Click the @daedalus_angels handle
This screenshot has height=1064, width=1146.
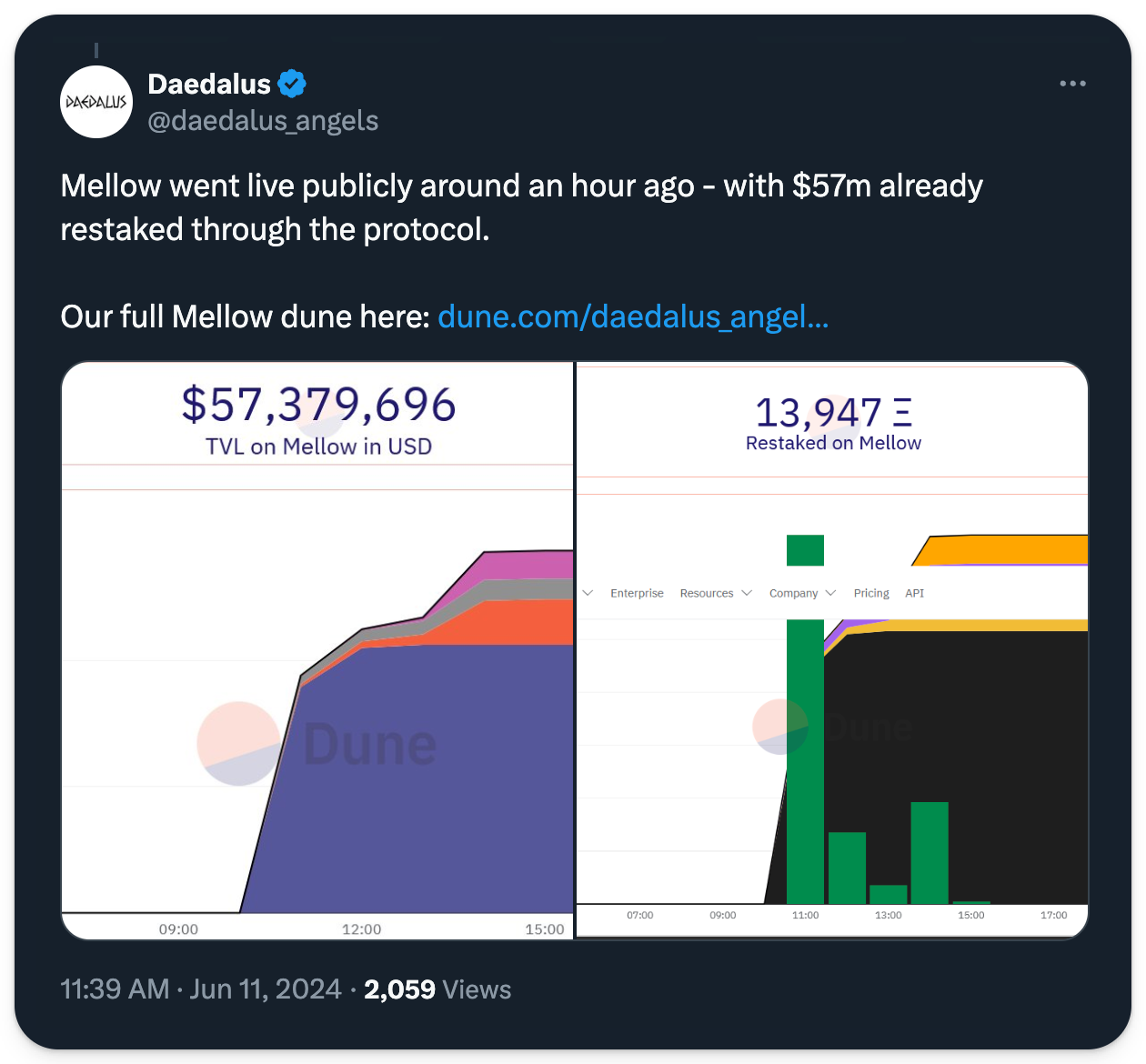pos(263,121)
